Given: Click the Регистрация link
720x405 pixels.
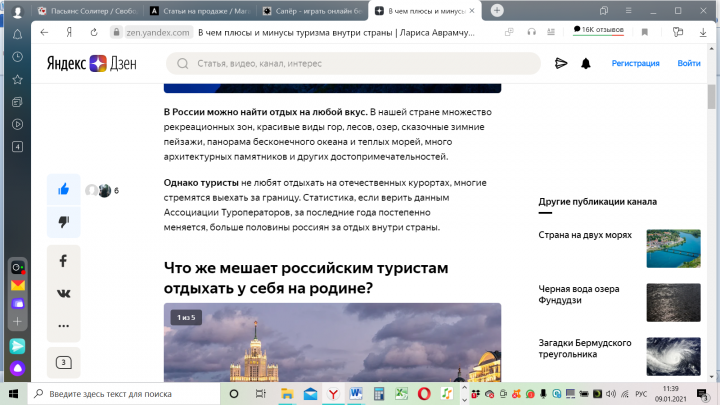Looking at the screenshot, I should tap(636, 63).
